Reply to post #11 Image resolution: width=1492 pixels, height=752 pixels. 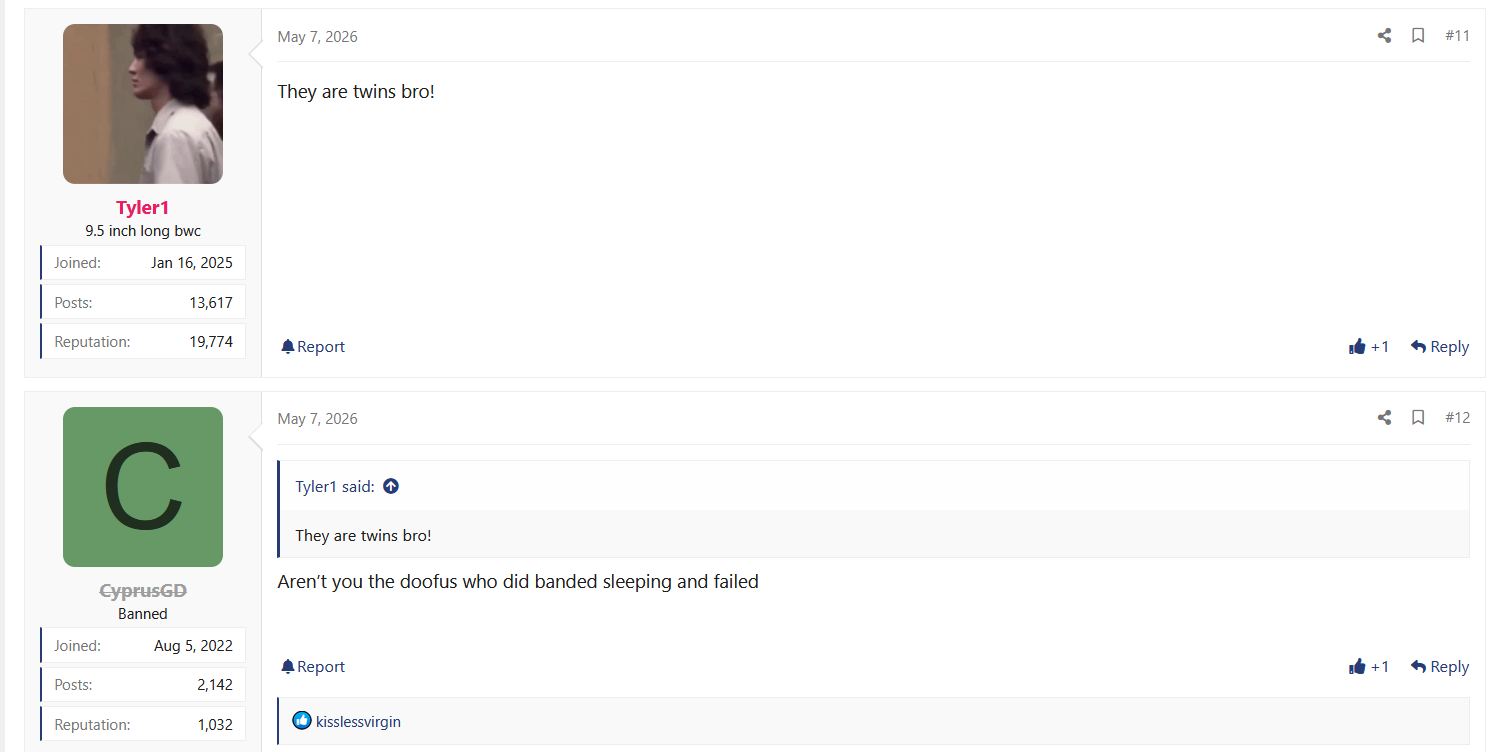[x=1440, y=347]
